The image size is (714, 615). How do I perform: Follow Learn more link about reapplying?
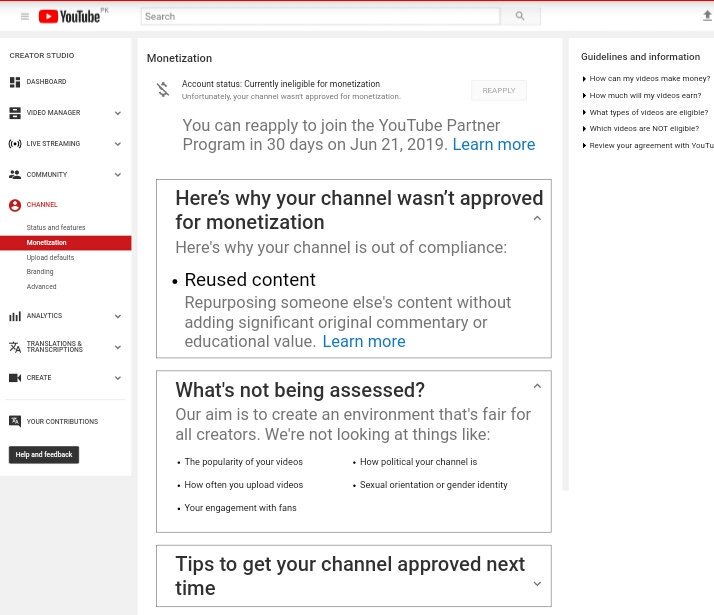[x=494, y=144]
